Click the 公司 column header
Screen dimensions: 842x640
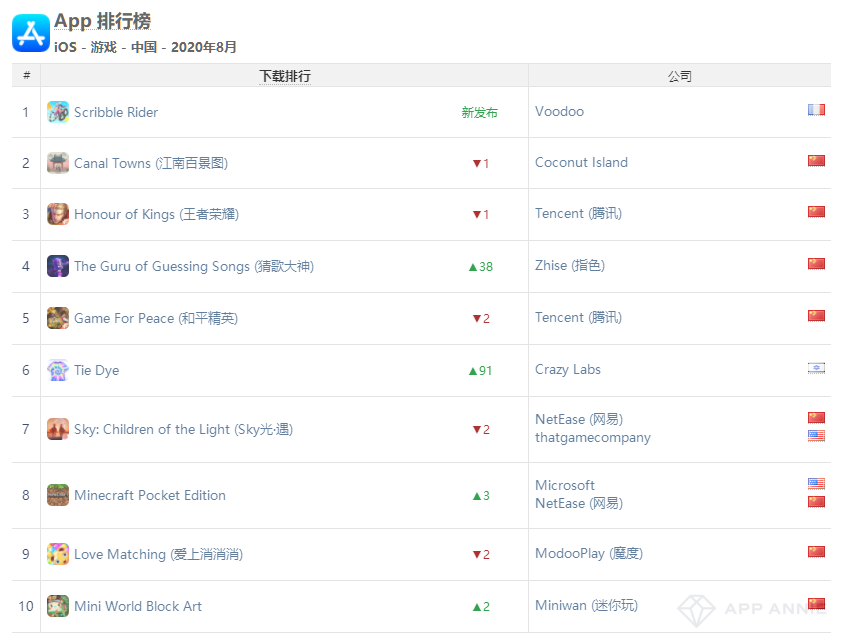point(679,76)
